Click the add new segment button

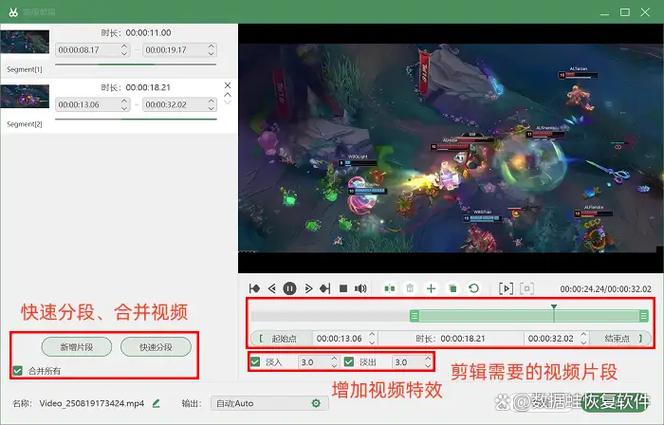click(77, 347)
